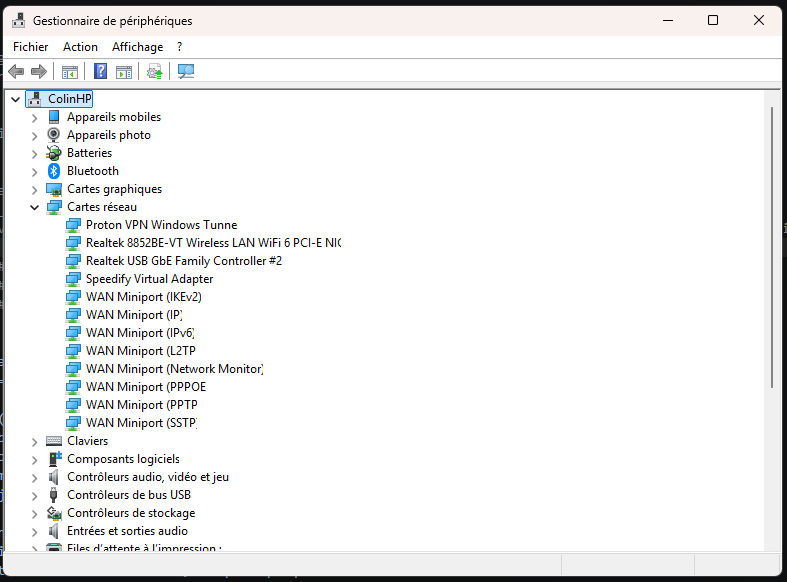This screenshot has height=582, width=787.
Task: Expand the Claviers category
Action: click(x=34, y=442)
